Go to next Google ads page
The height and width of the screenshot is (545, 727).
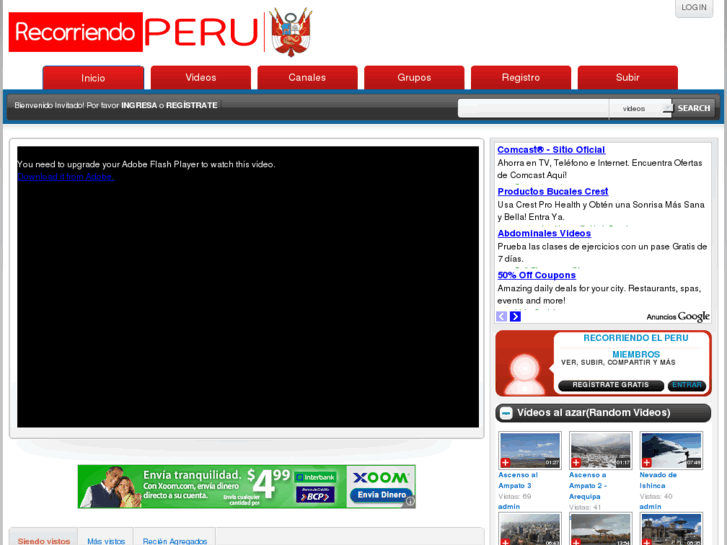[515, 316]
